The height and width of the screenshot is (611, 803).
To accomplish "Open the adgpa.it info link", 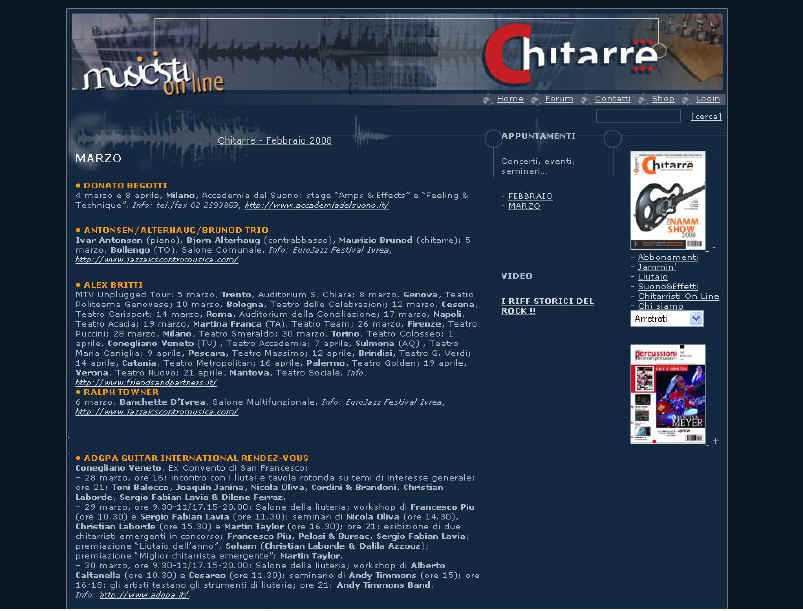I will (144, 595).
